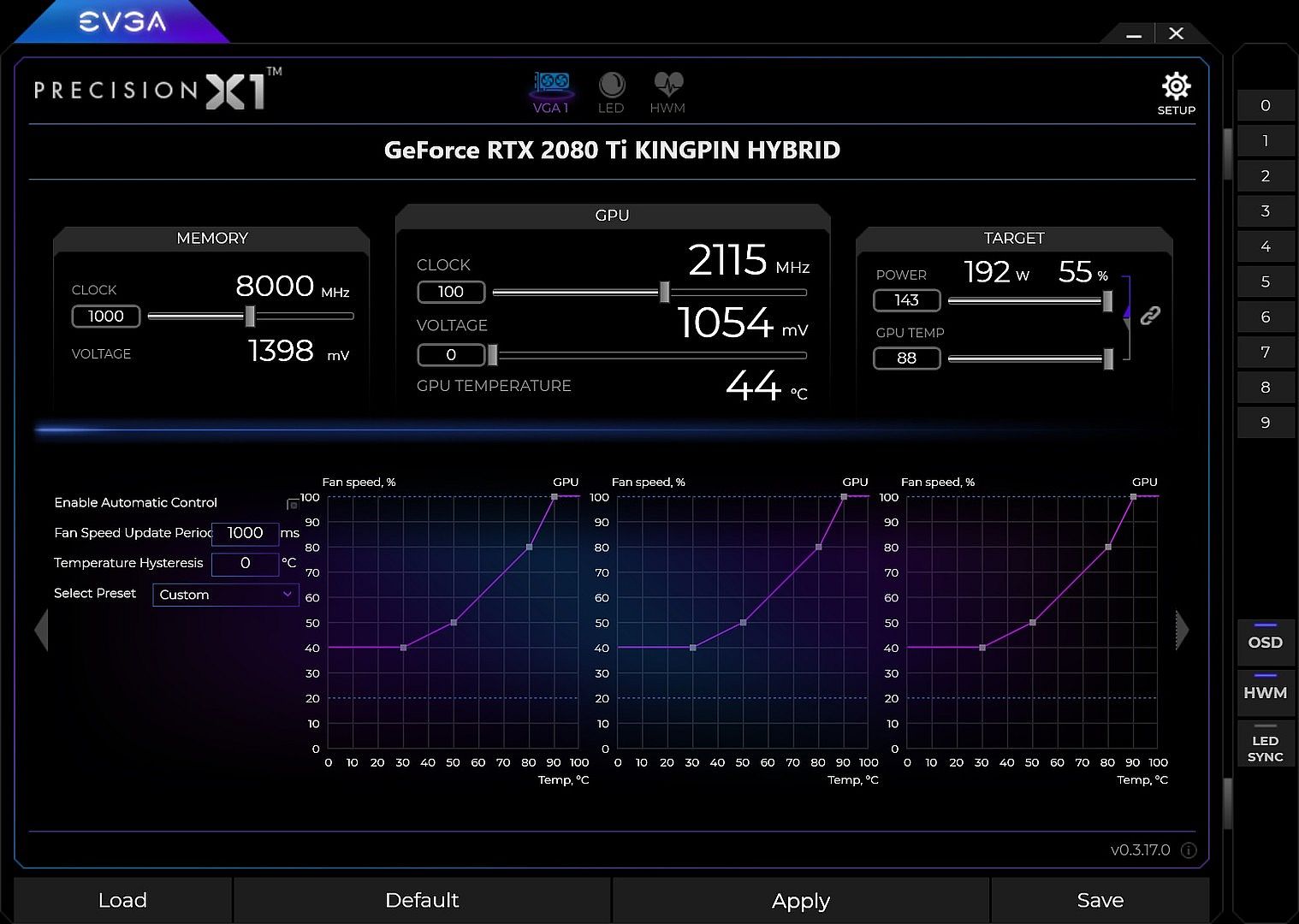Open the VGA 1 graphics card tab
This screenshot has height=924, width=1299.
point(551,92)
